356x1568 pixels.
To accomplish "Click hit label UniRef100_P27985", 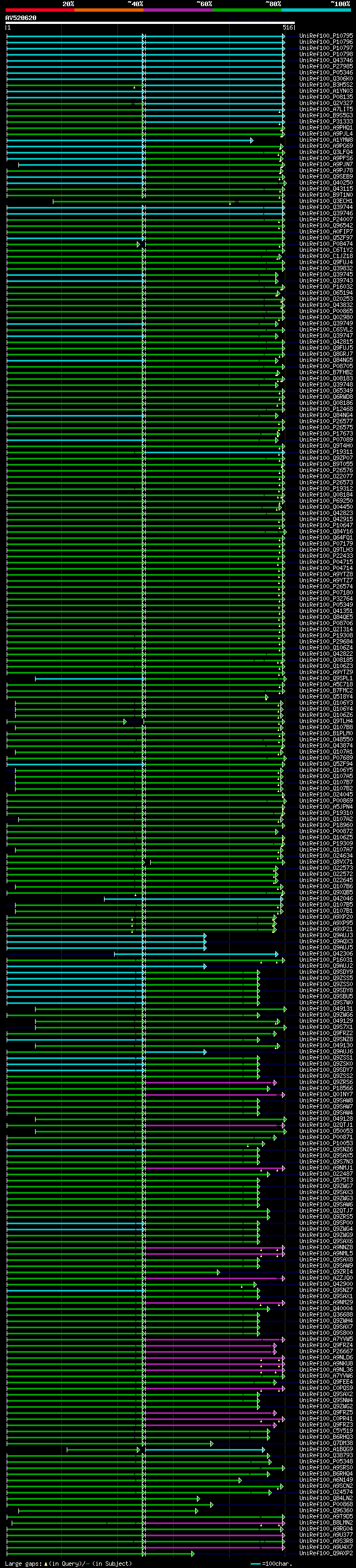I will pyautogui.click(x=326, y=66).
